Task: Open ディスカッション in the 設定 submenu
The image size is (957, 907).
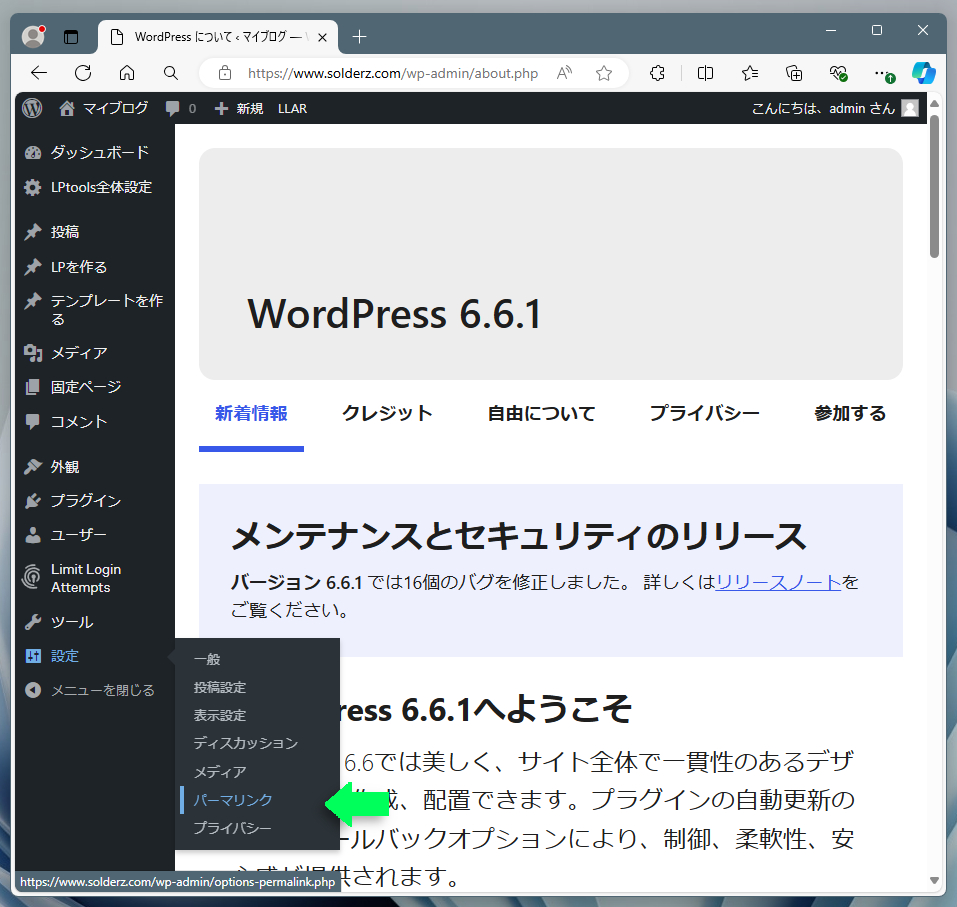Action: click(x=245, y=743)
